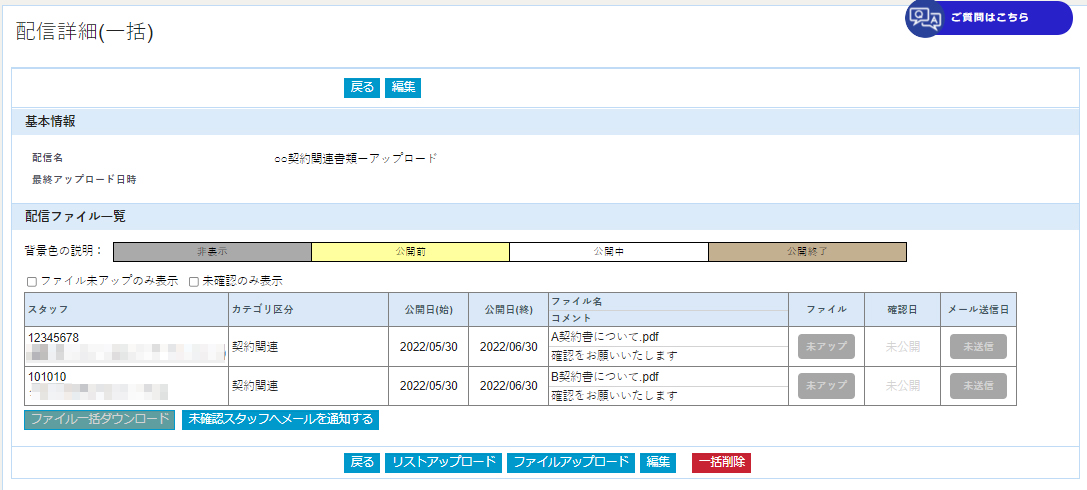Click comment under A契約書について.pdf
Viewport: 1087px width, 490px height.
click(614, 356)
